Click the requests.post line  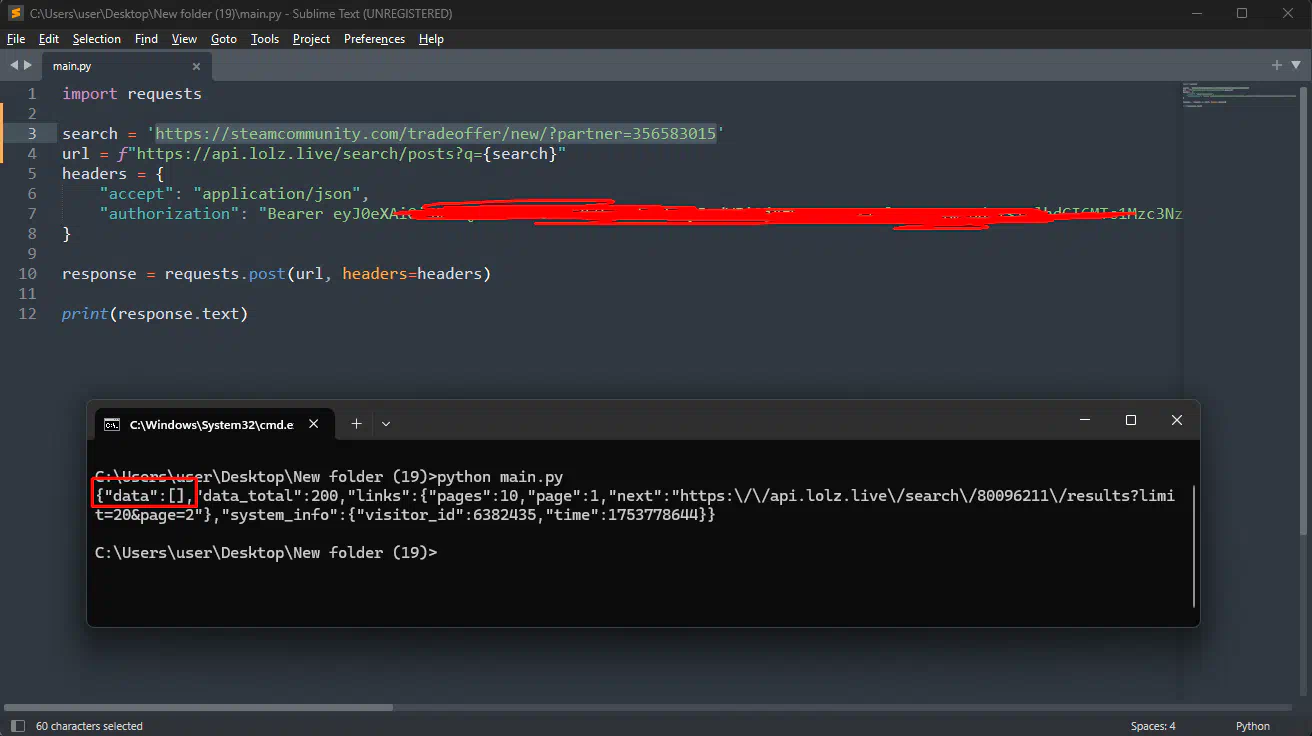pos(276,274)
